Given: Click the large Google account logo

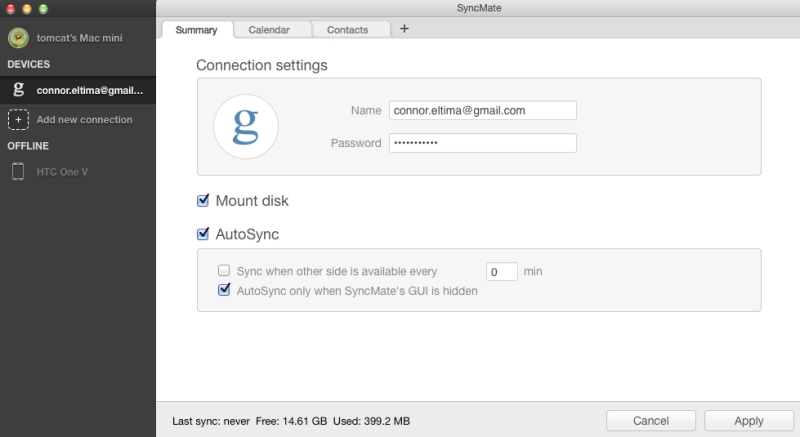Looking at the screenshot, I should 245,126.
